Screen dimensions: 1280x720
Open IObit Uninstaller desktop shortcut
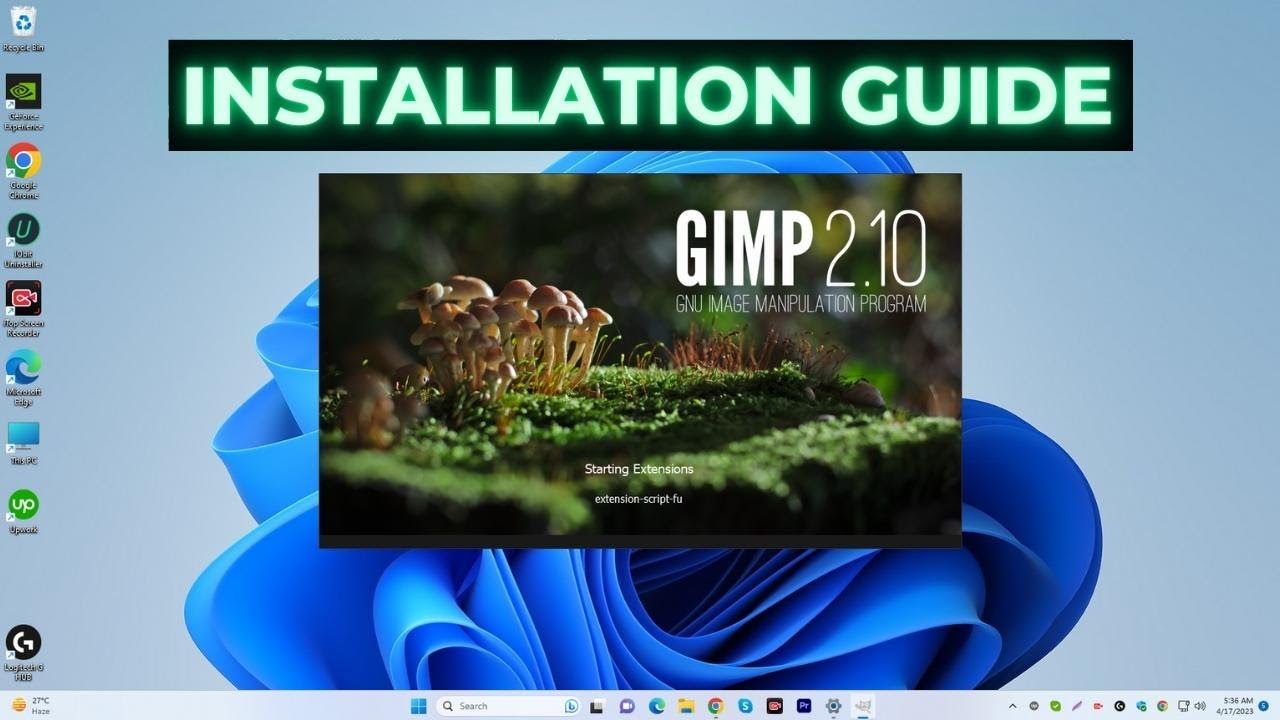point(23,240)
